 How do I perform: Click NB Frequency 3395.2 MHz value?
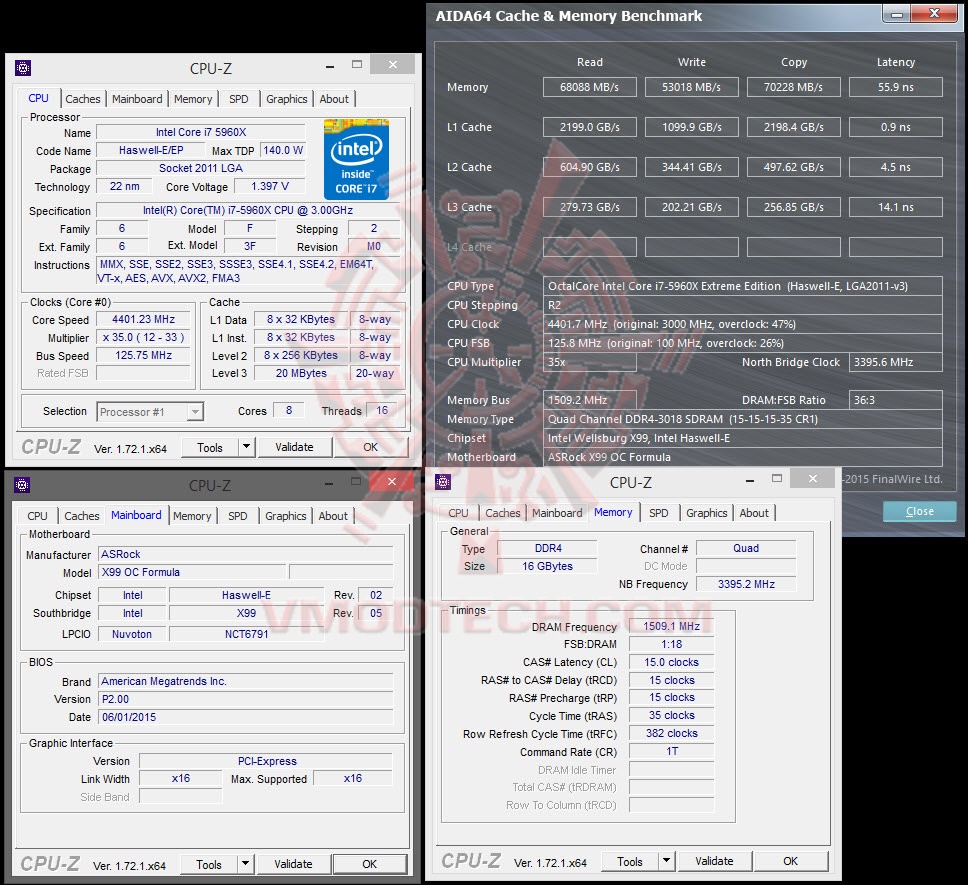click(x=746, y=584)
